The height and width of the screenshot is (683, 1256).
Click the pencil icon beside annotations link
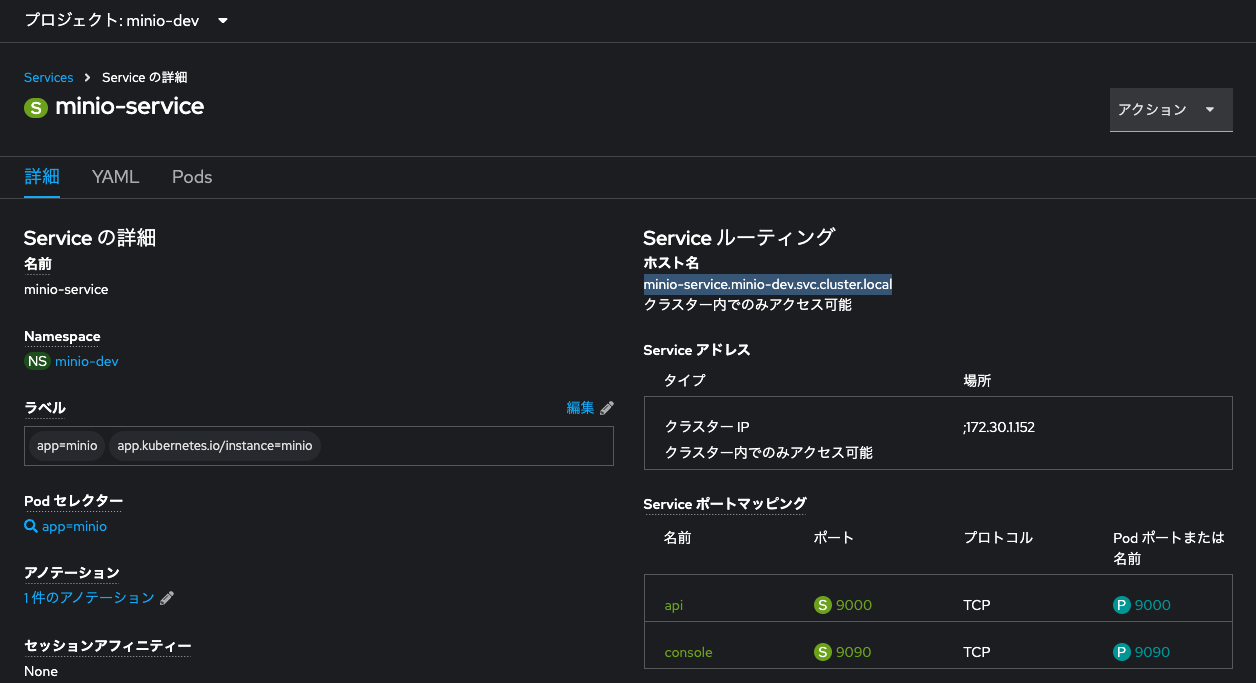(x=167, y=598)
